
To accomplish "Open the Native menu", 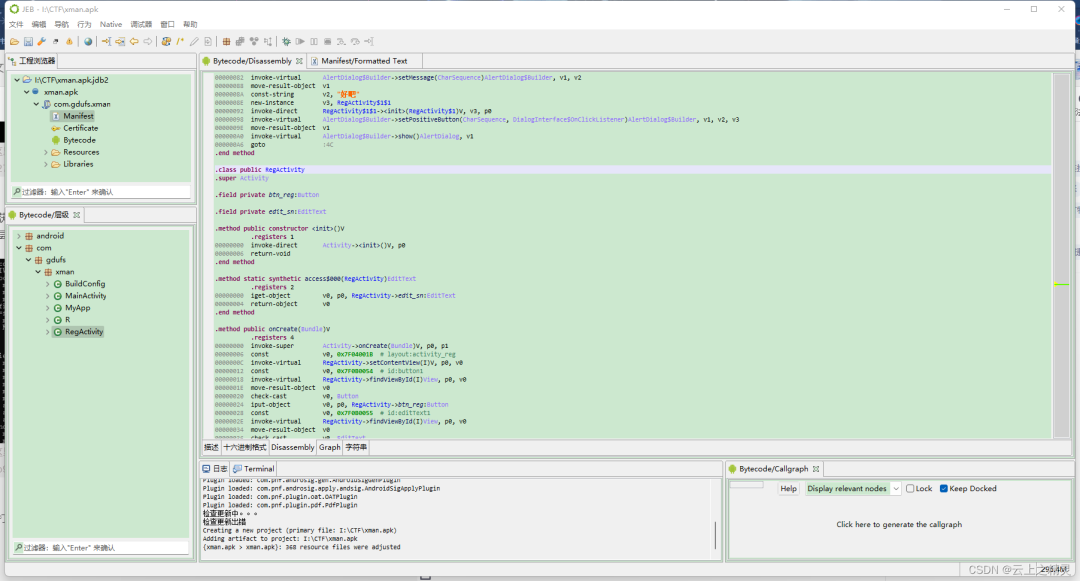I will tap(111, 24).
